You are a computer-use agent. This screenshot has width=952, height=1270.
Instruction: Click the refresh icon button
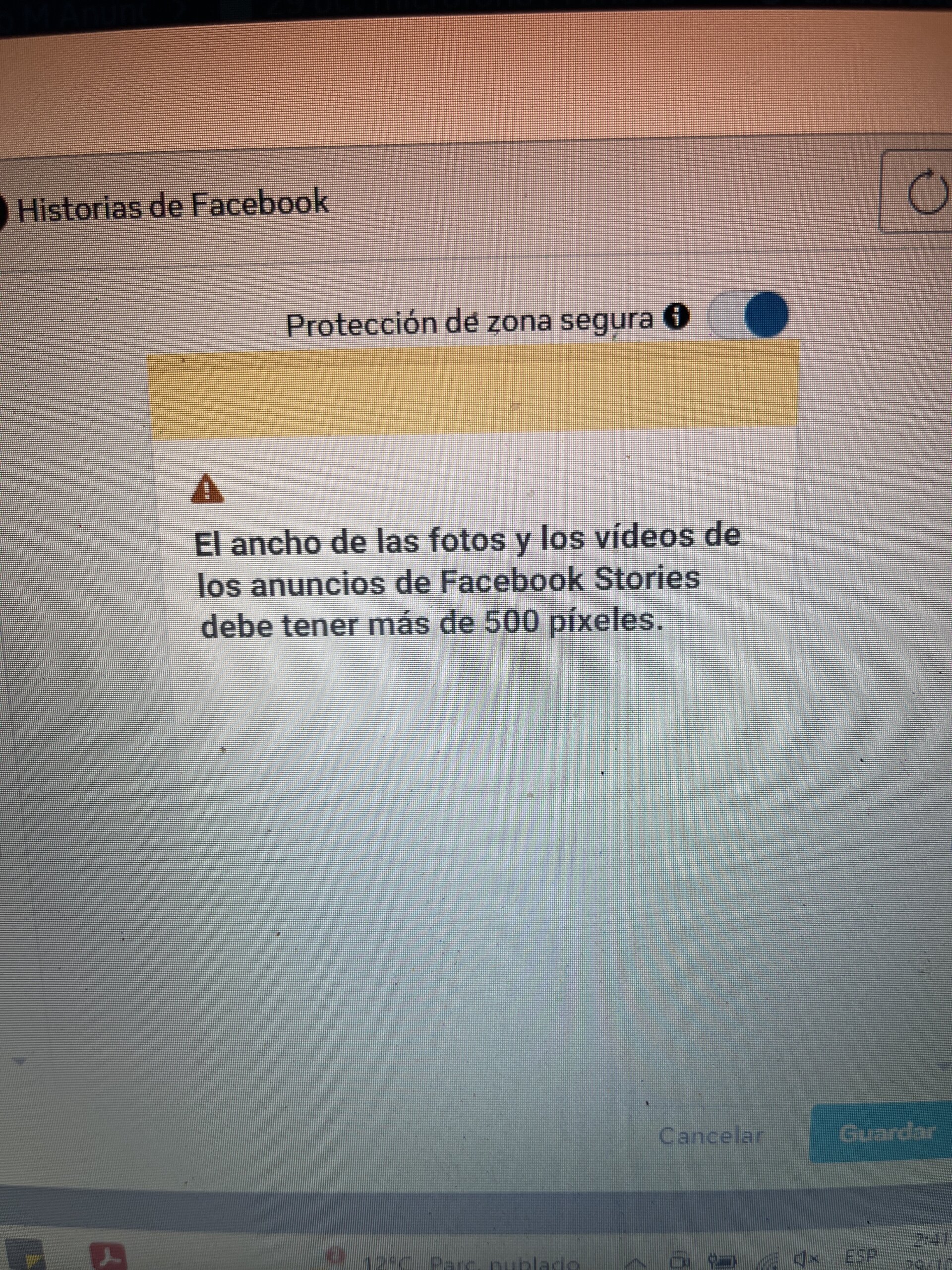click(917, 192)
